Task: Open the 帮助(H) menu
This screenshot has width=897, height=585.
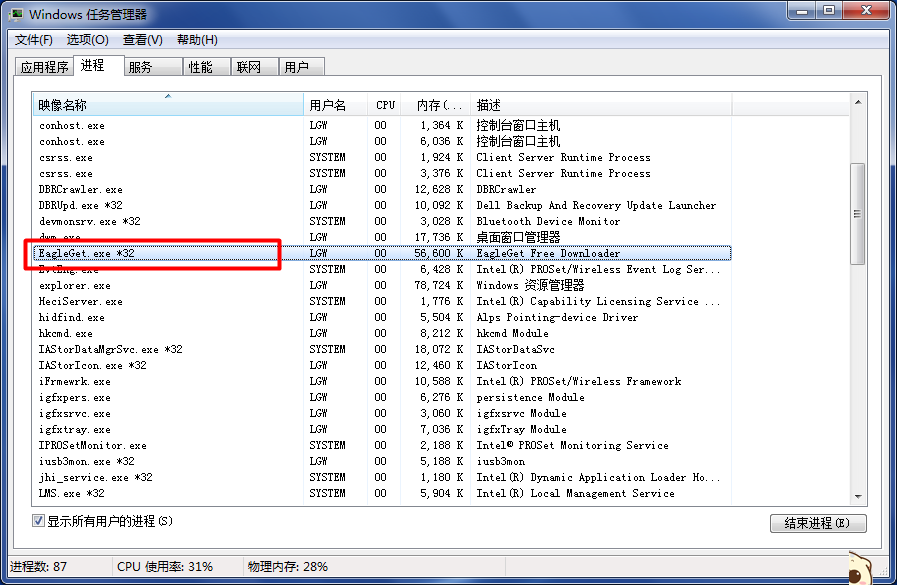Action: click(197, 40)
